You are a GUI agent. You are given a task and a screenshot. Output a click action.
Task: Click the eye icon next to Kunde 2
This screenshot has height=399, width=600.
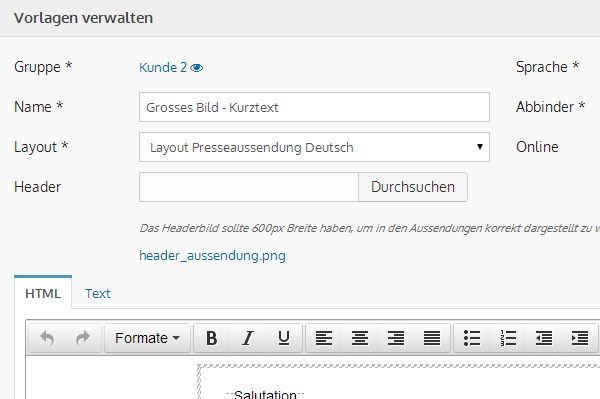197,68
